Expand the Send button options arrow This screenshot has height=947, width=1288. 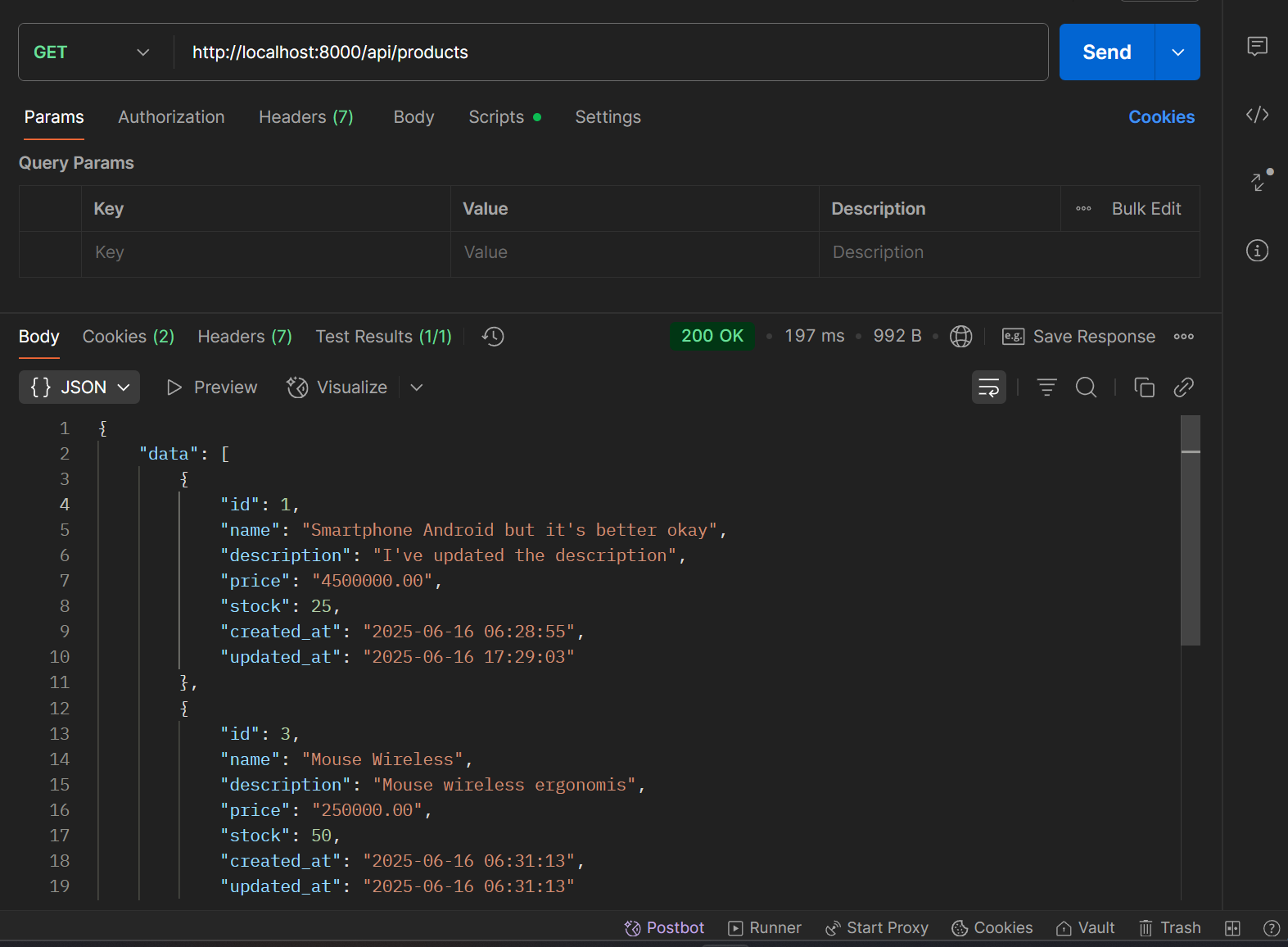[1177, 52]
